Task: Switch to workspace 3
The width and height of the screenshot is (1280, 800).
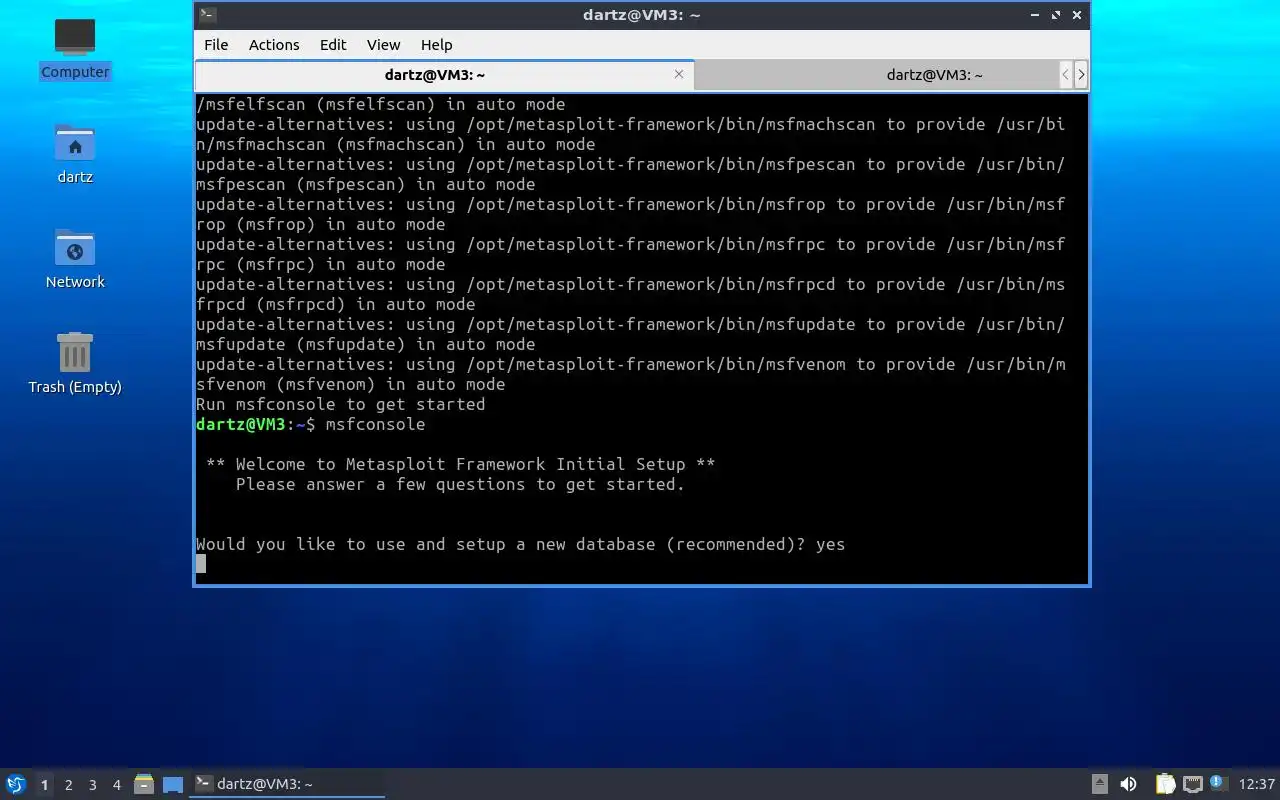Action: tap(92, 785)
